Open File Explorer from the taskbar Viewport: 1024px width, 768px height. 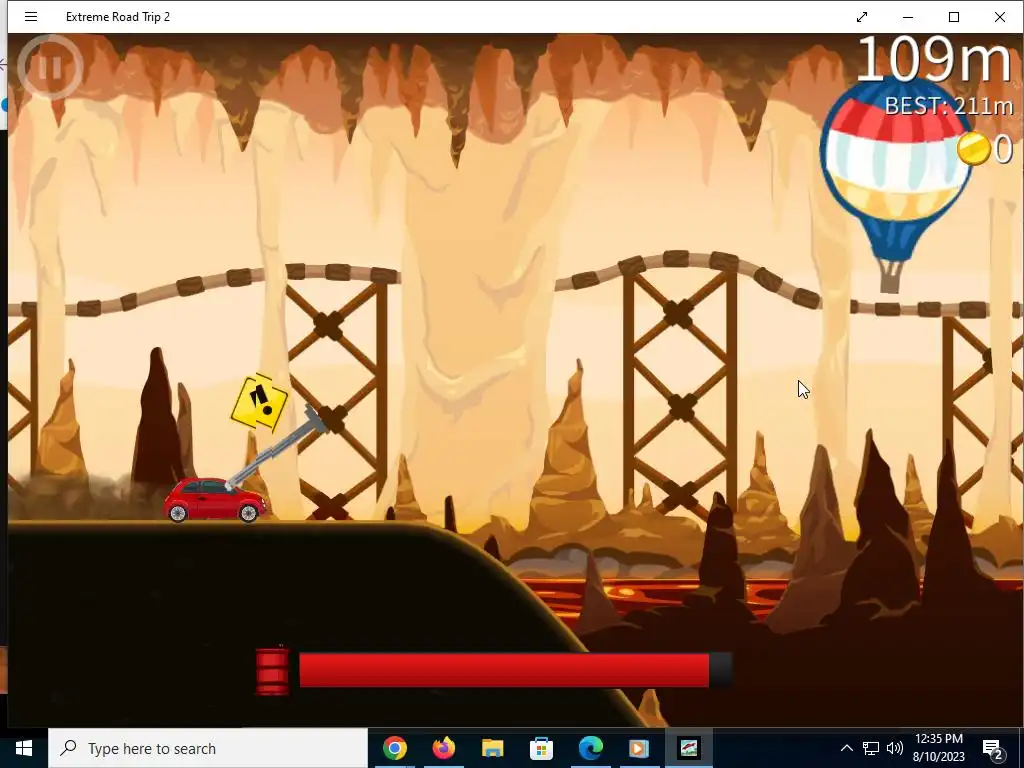click(x=492, y=748)
